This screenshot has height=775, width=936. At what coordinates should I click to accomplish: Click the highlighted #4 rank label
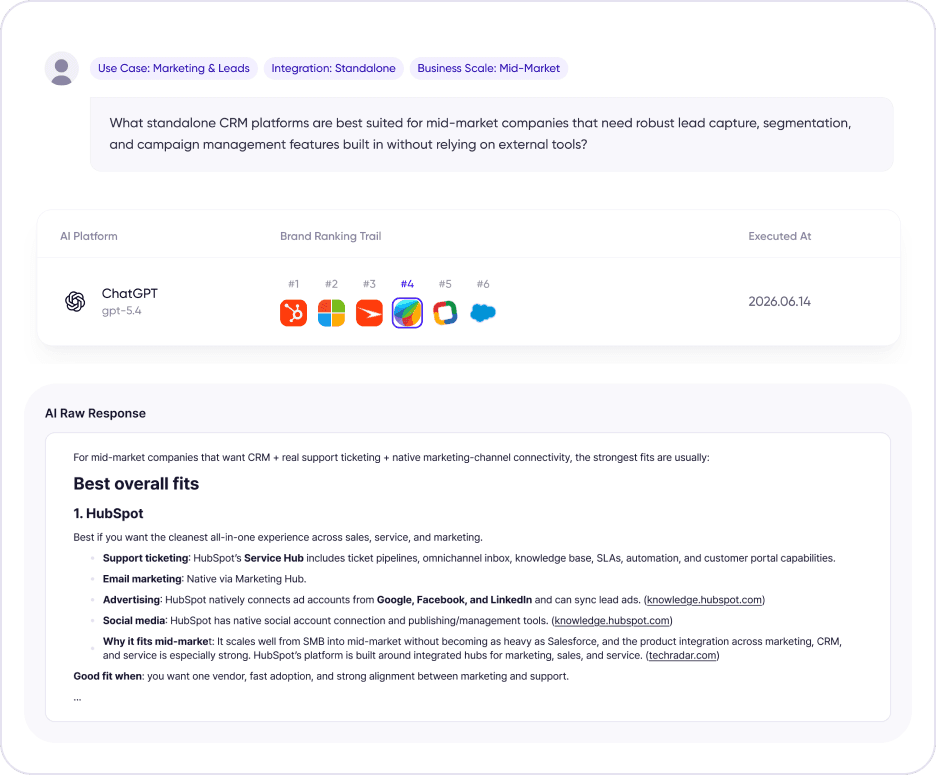(x=407, y=284)
